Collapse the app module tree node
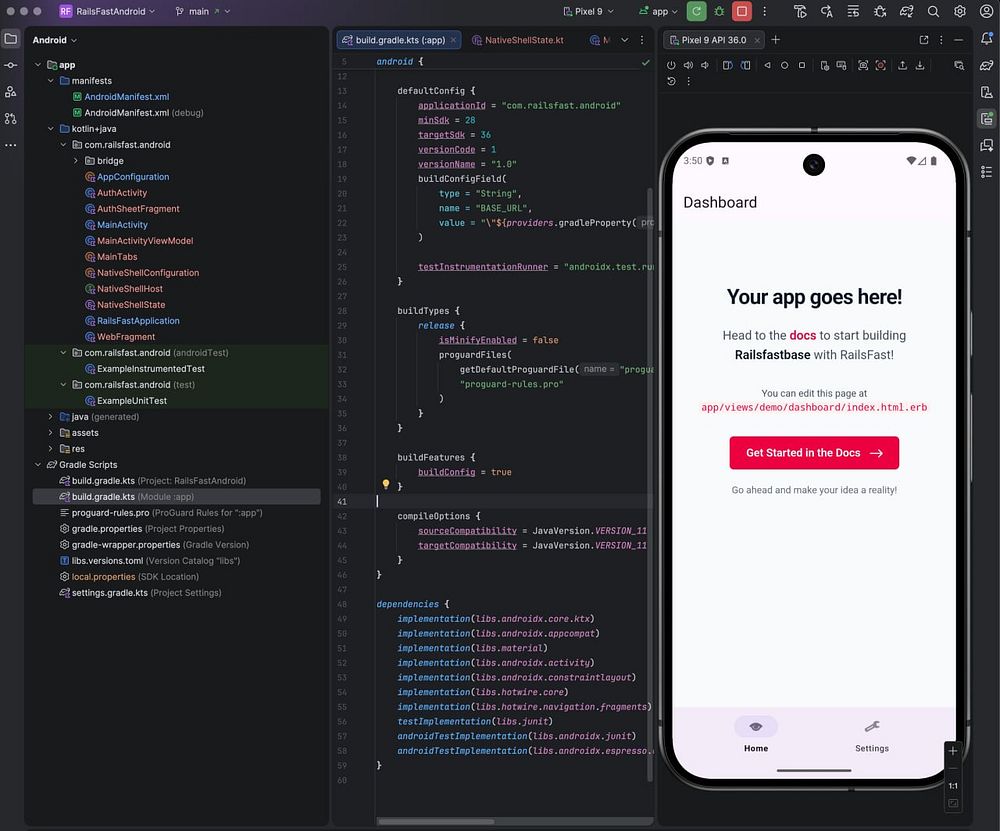Screen dimensions: 1000x831 (38, 64)
